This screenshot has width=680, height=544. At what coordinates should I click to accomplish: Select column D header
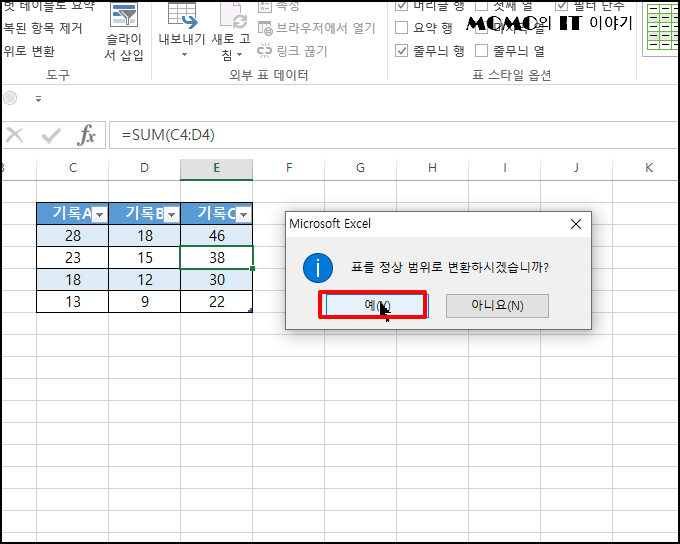coord(144,168)
